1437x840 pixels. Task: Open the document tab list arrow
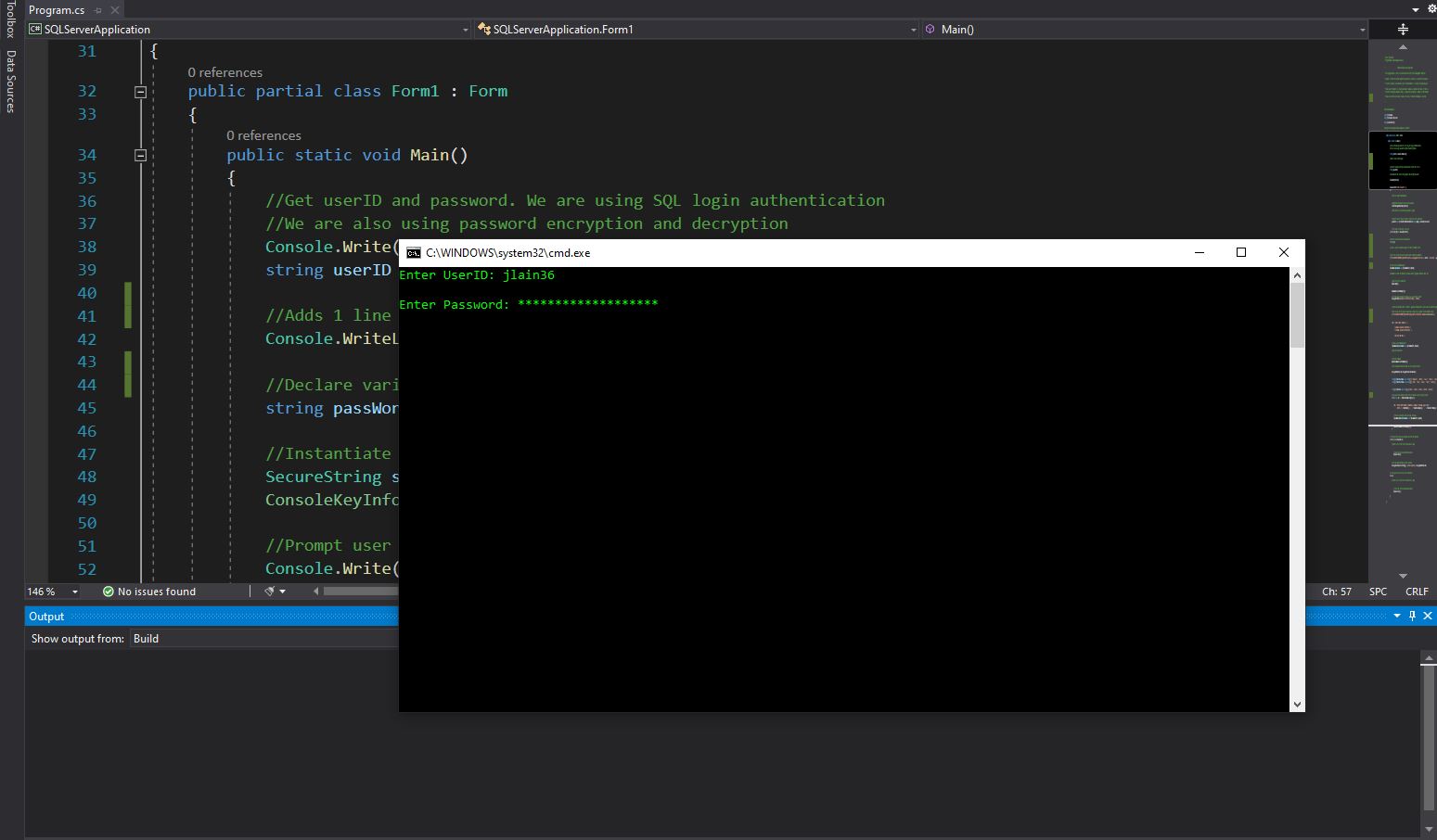(x=1415, y=9)
